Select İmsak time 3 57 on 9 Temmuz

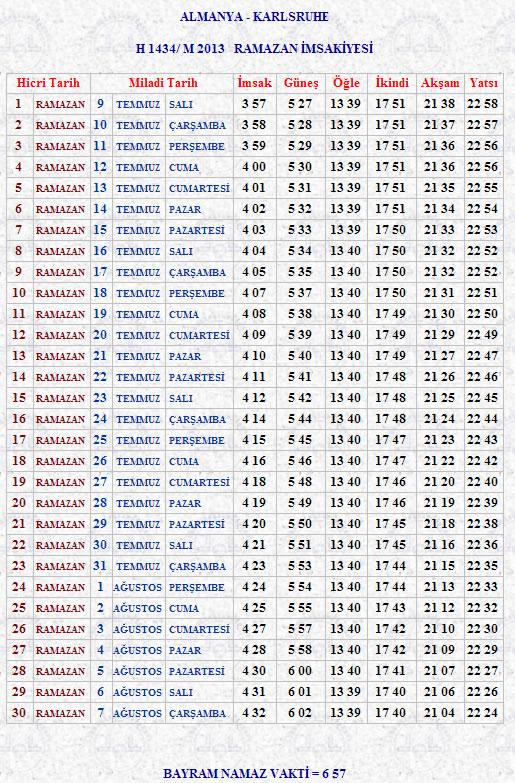click(255, 104)
